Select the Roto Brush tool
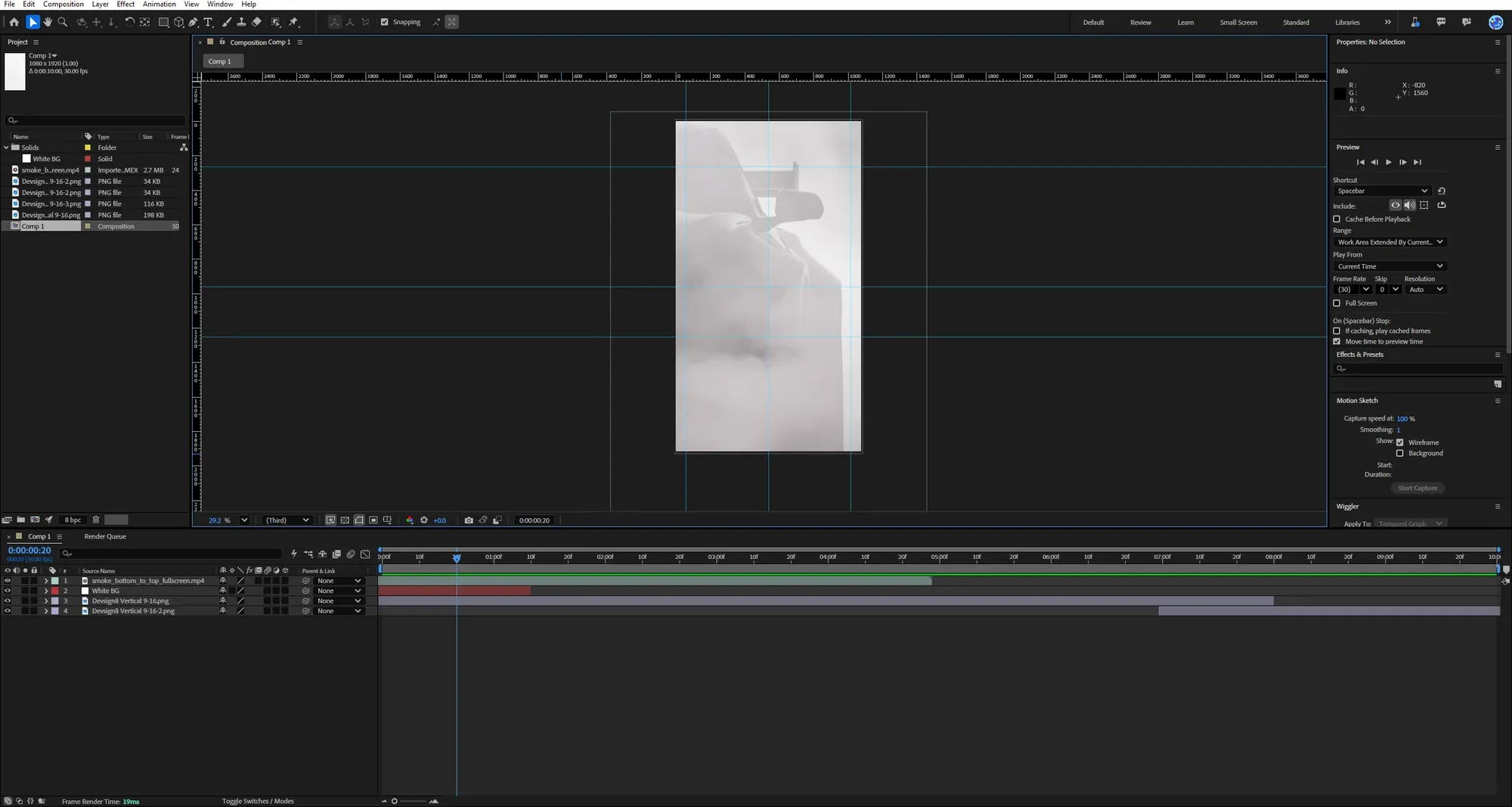 click(x=276, y=22)
